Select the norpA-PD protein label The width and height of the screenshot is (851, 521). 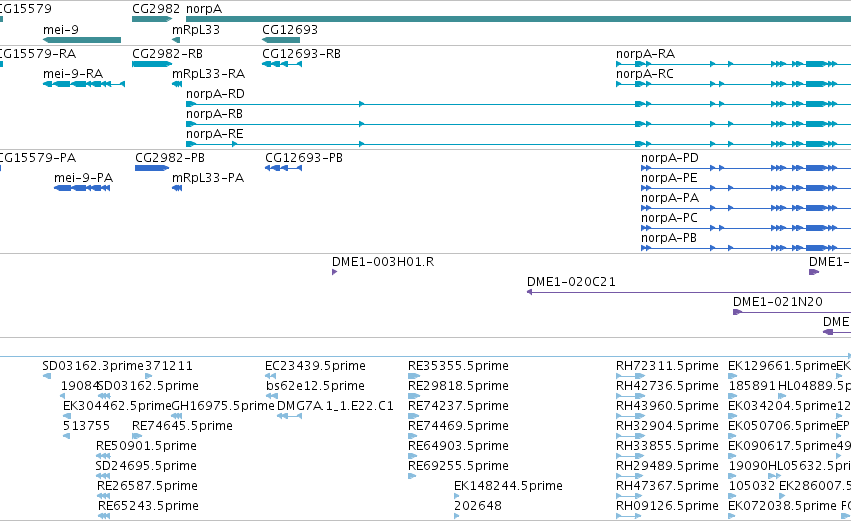[670, 158]
